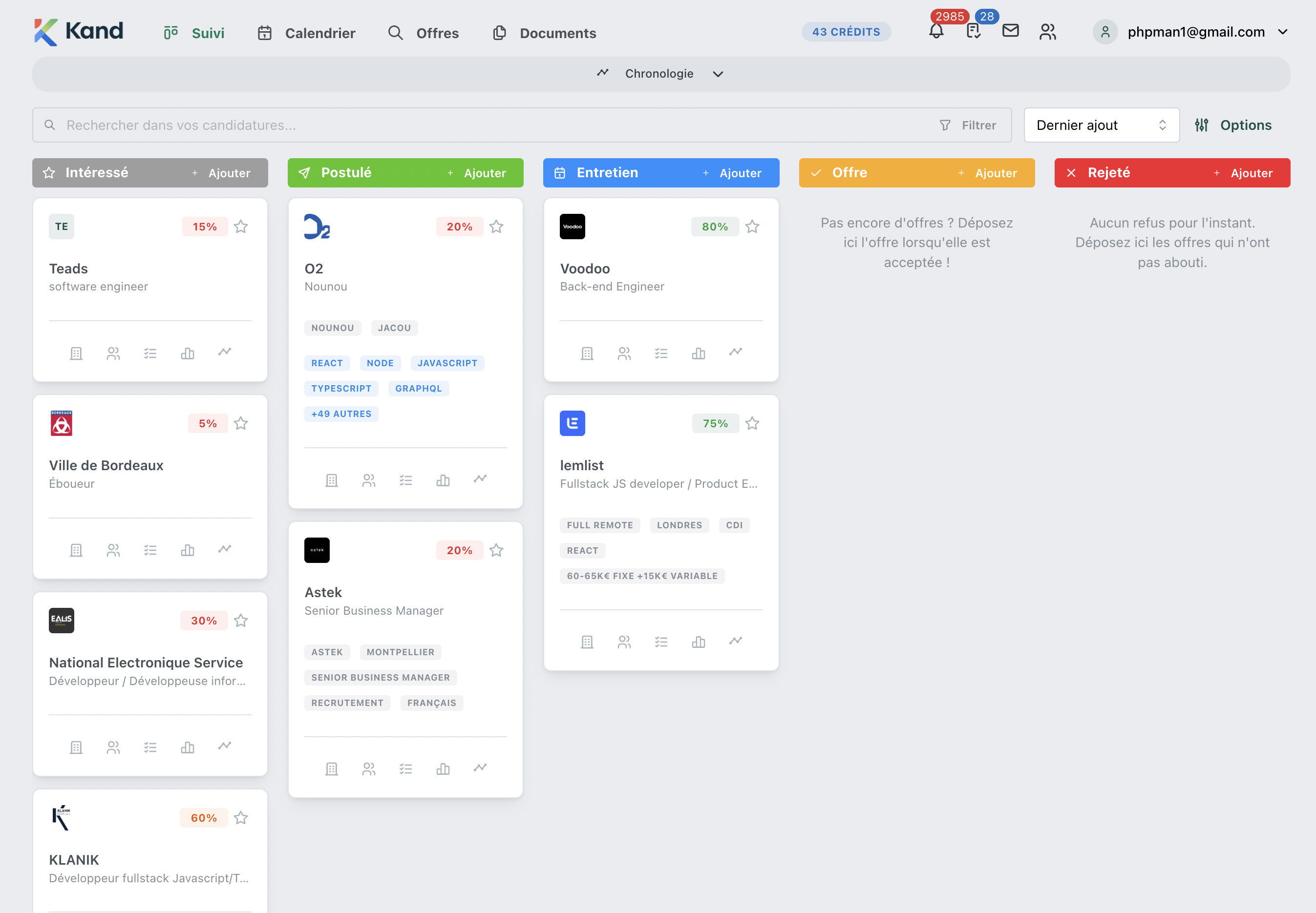The height and width of the screenshot is (913, 1316).
Task: Open the notifications bell icon
Action: [x=936, y=31]
